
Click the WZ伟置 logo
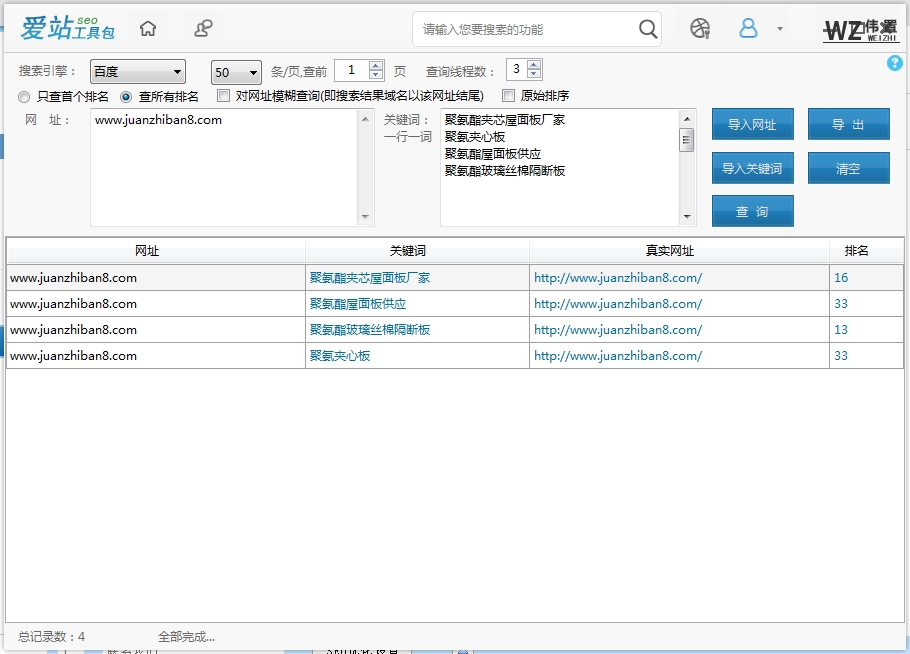point(860,29)
